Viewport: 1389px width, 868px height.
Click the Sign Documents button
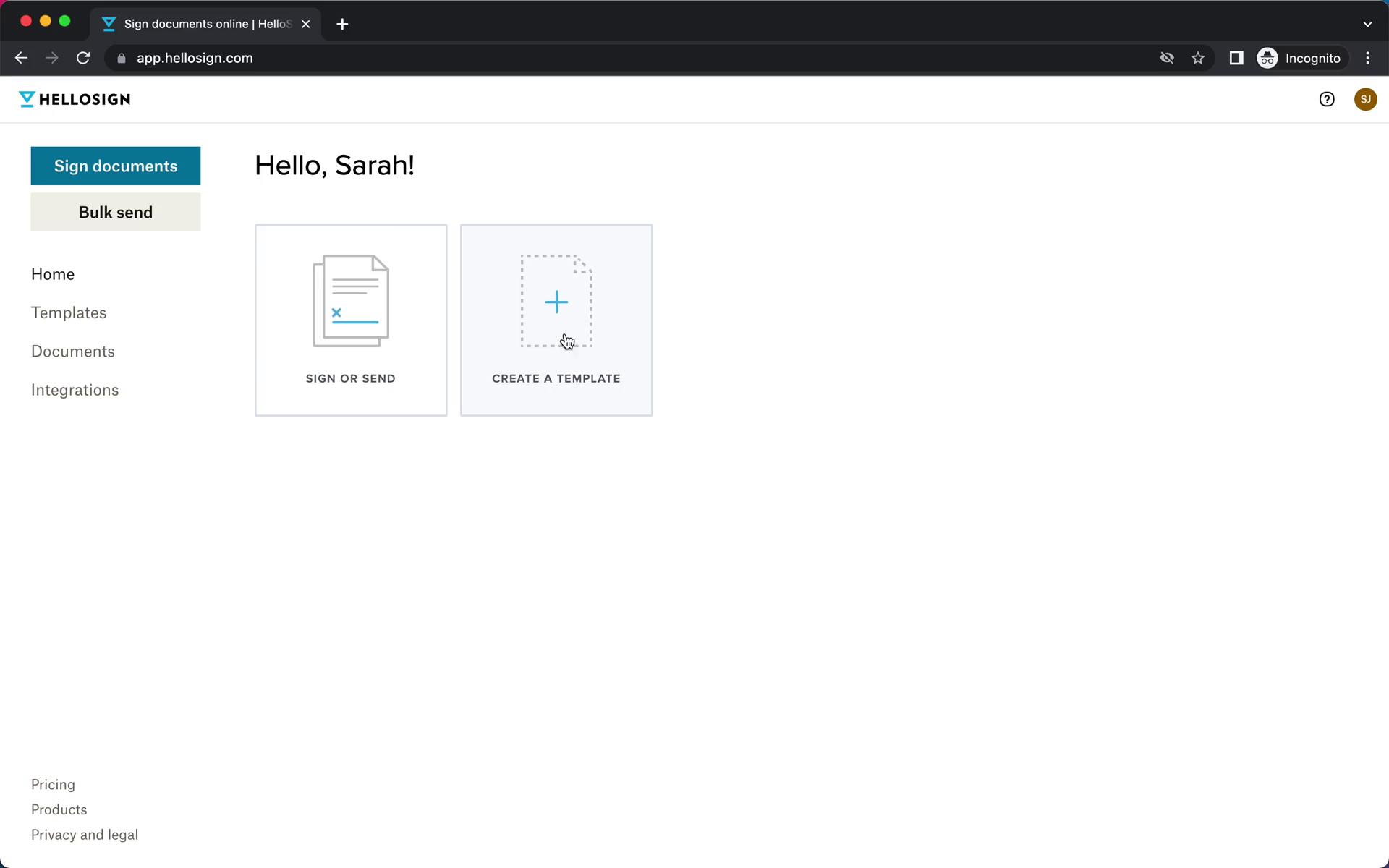click(116, 166)
